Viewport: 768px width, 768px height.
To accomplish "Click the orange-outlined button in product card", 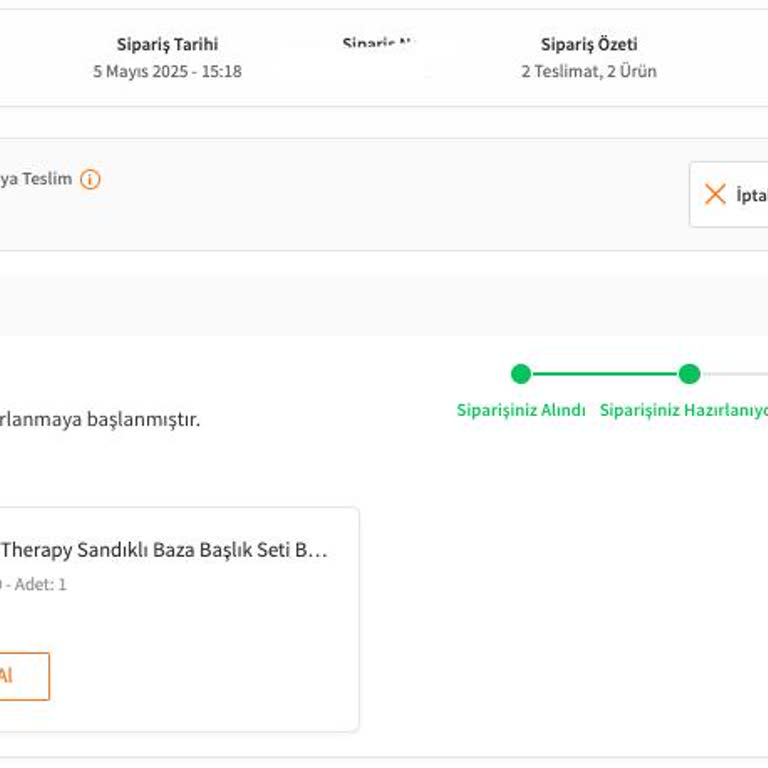I will coord(22,676).
